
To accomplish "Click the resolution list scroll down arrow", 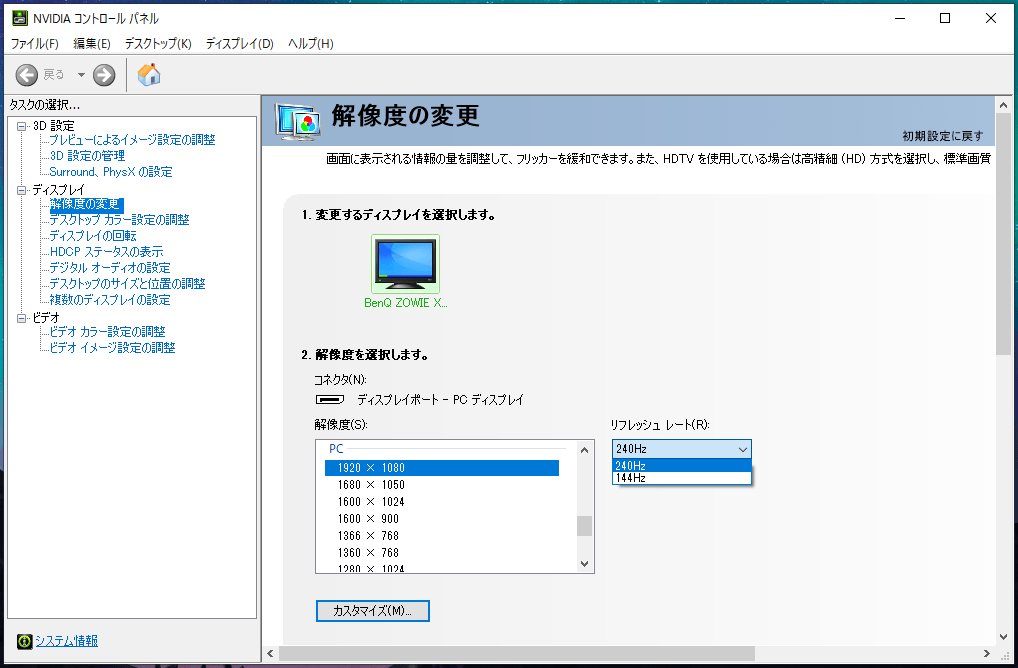I will (x=584, y=563).
